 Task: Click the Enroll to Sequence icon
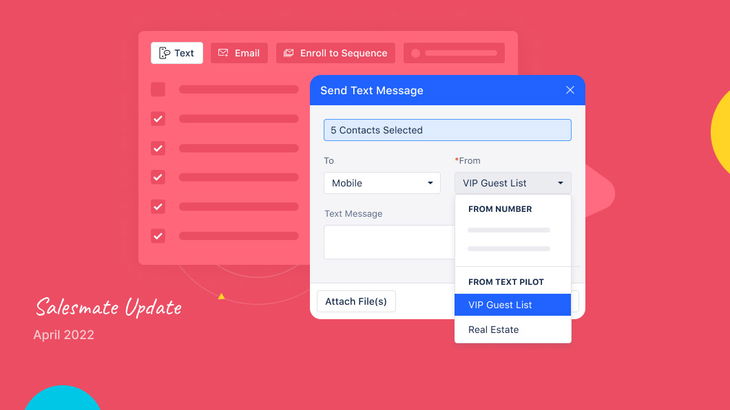(x=289, y=53)
